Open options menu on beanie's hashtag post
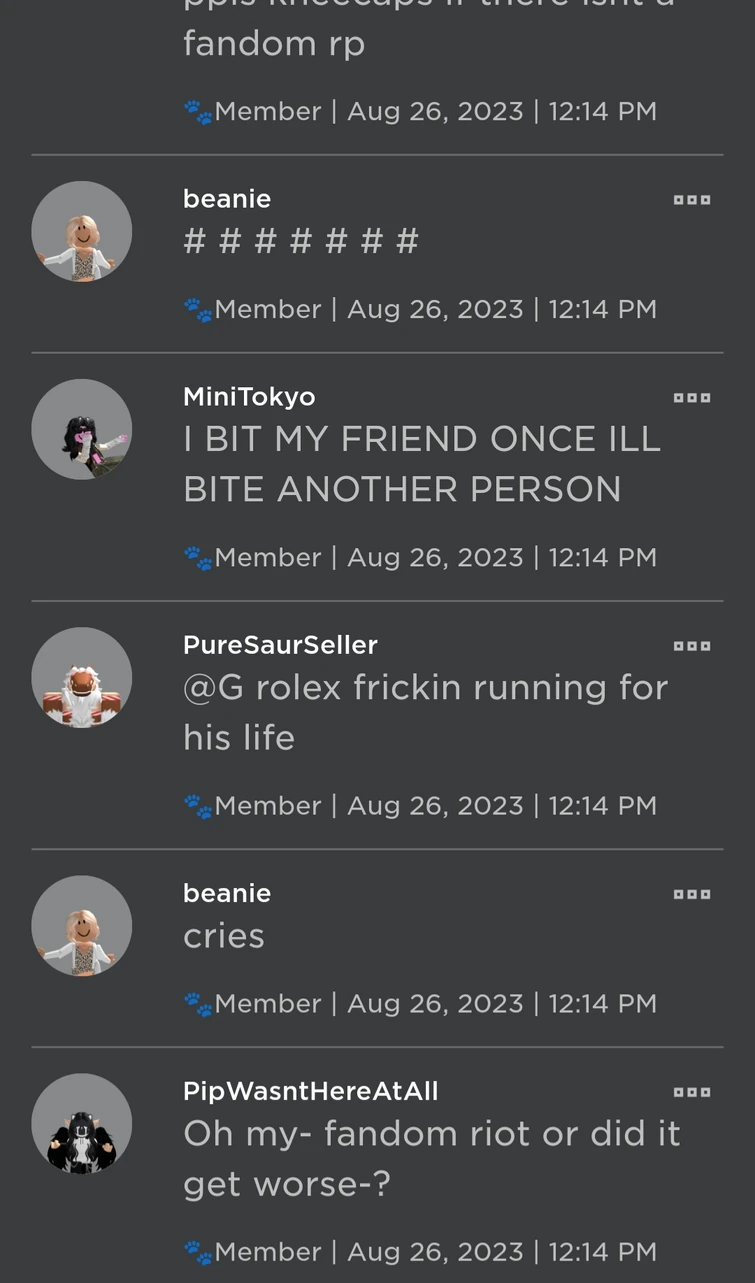755x1283 pixels. click(x=692, y=199)
